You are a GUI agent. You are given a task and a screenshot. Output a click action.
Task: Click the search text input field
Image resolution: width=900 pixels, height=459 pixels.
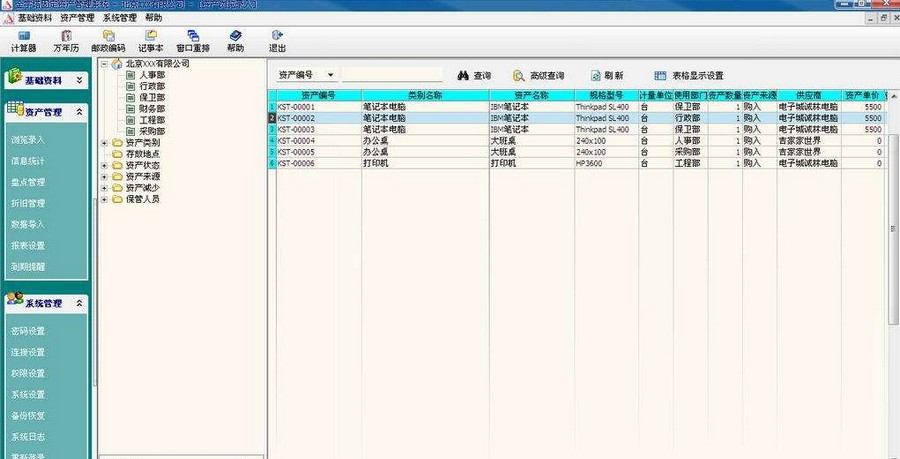pos(392,75)
